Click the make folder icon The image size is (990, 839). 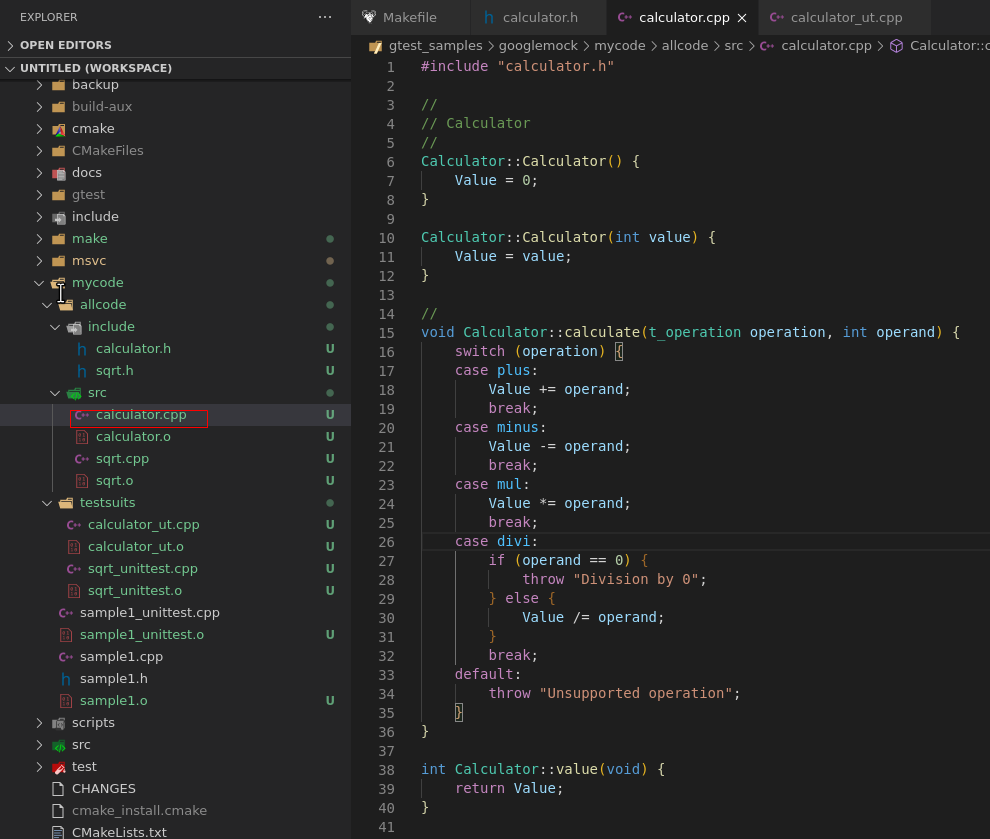click(59, 239)
